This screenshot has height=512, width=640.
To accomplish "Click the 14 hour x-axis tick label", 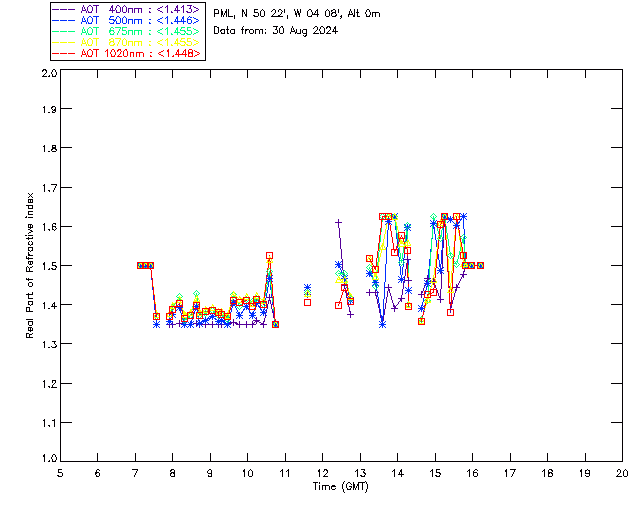I will click(x=398, y=473).
